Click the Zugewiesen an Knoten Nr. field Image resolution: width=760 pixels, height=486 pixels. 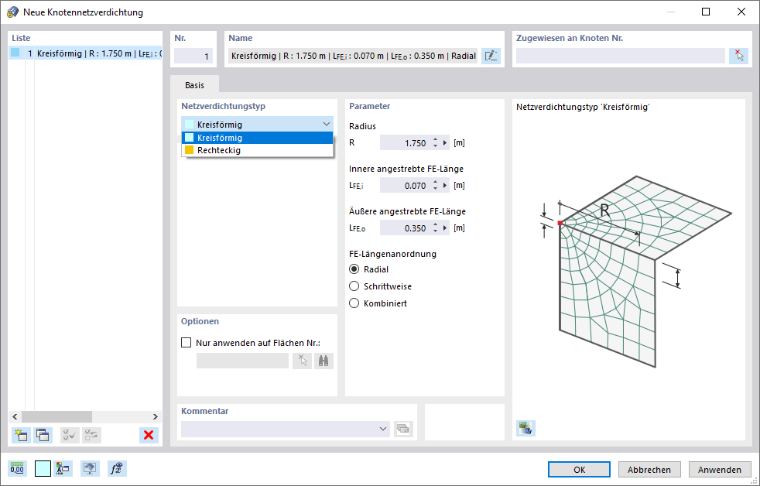click(x=620, y=56)
